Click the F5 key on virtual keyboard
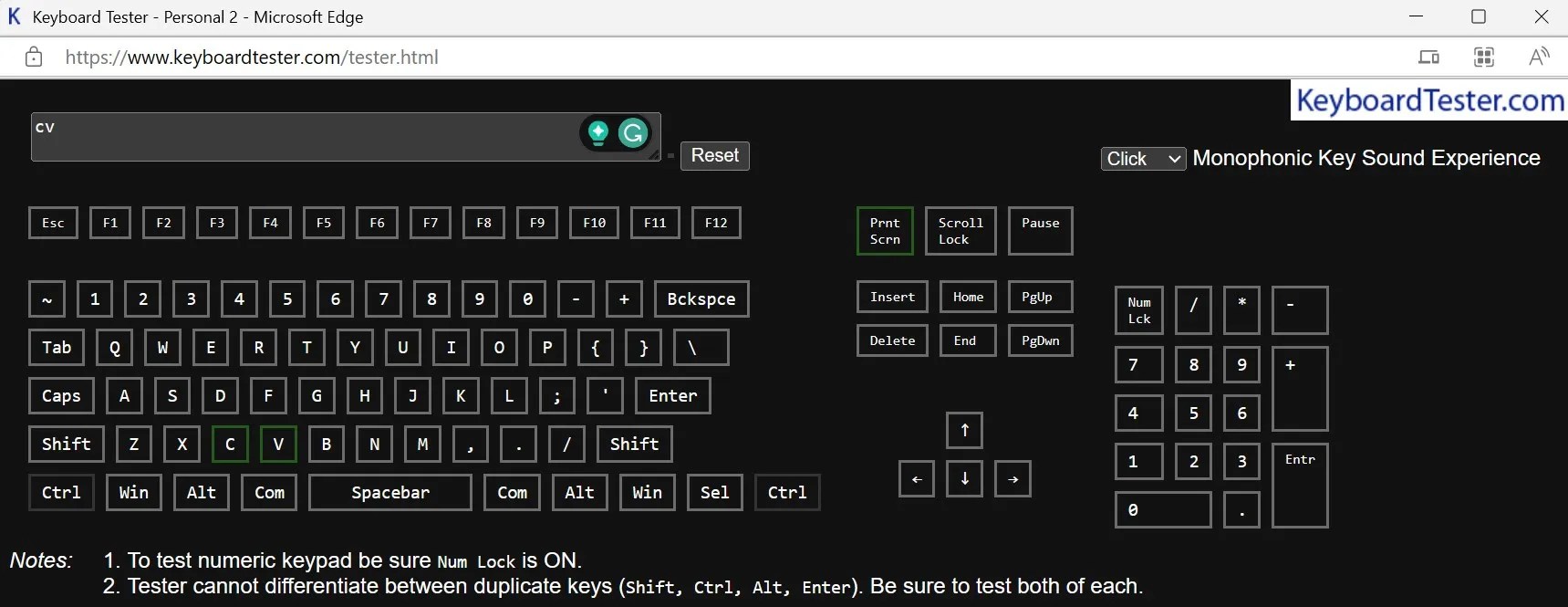 (324, 223)
